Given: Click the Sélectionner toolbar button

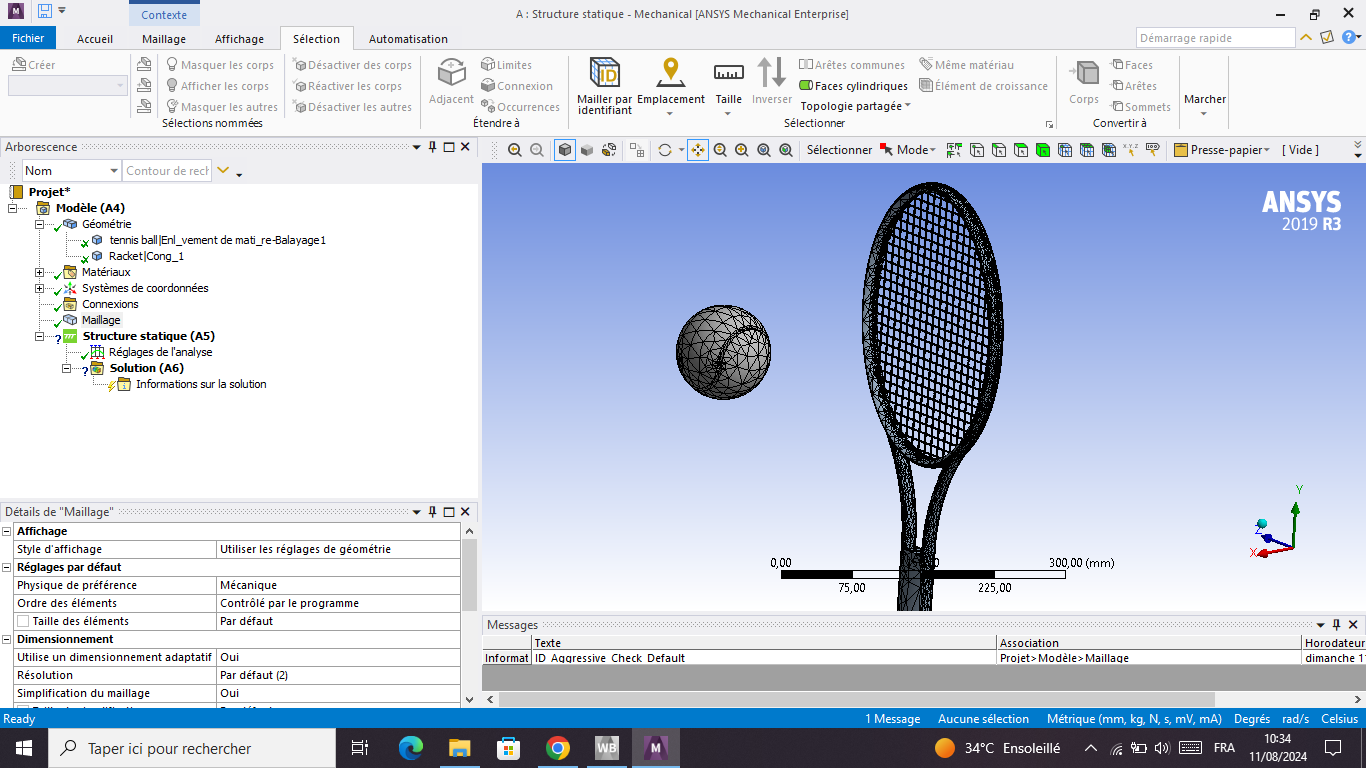Looking at the screenshot, I should pyautogui.click(x=840, y=150).
